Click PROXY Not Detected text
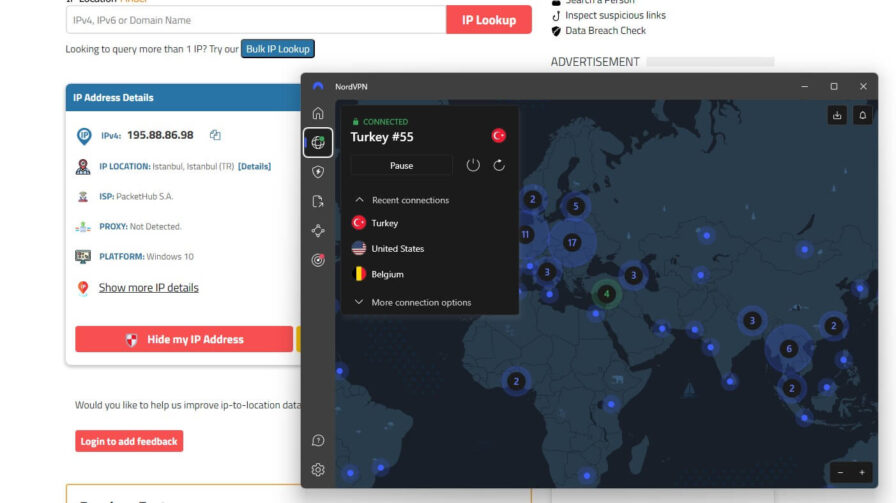Viewport: 896px width, 503px height. point(140,226)
